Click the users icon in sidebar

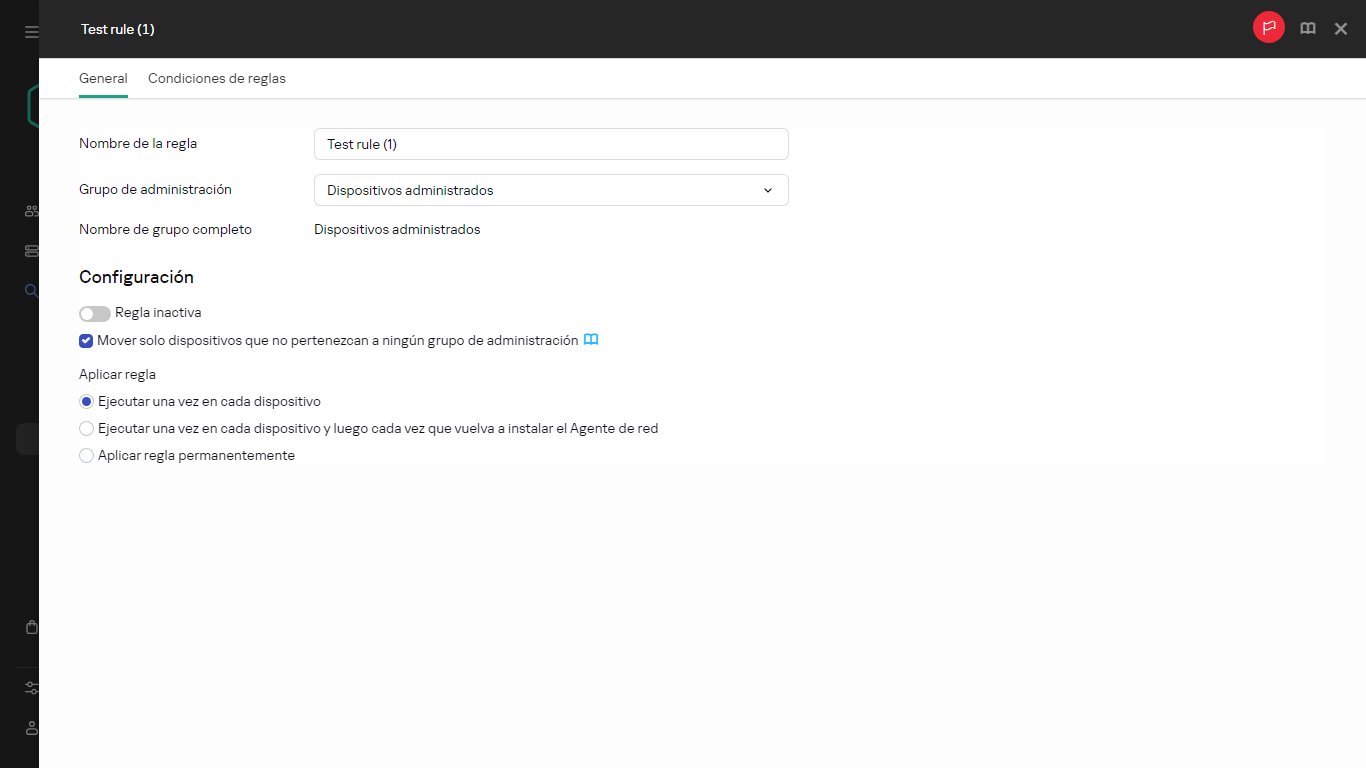coord(32,211)
